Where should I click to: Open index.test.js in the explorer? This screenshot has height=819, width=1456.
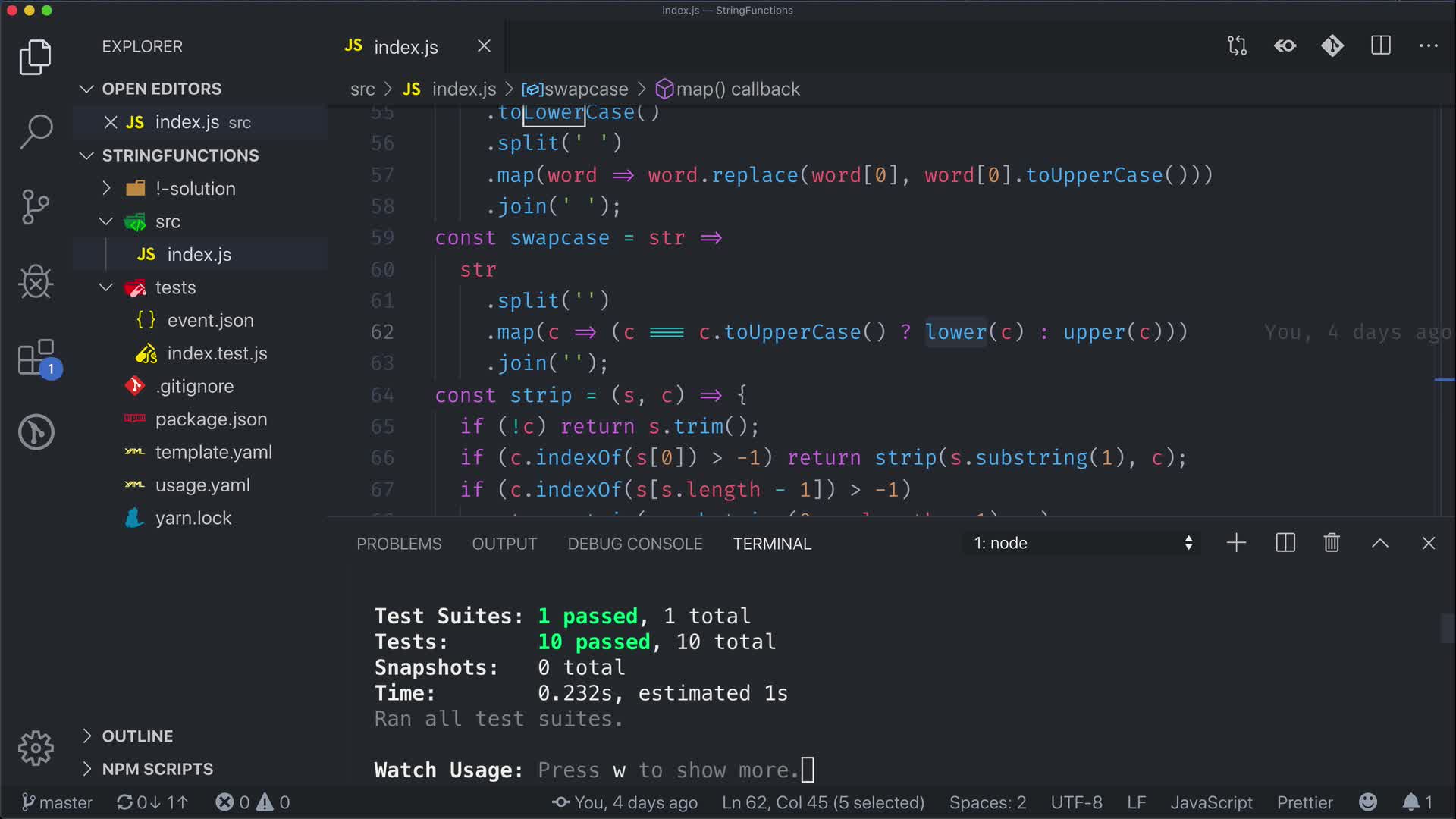point(217,353)
